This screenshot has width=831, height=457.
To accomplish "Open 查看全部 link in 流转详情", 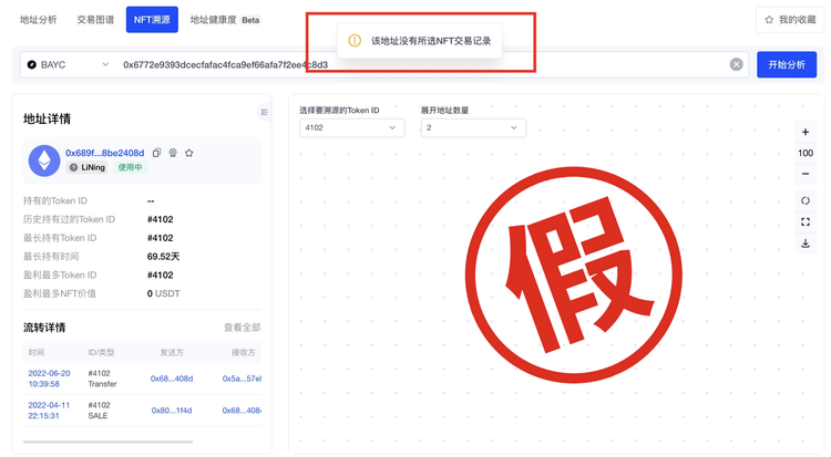I will (242, 328).
